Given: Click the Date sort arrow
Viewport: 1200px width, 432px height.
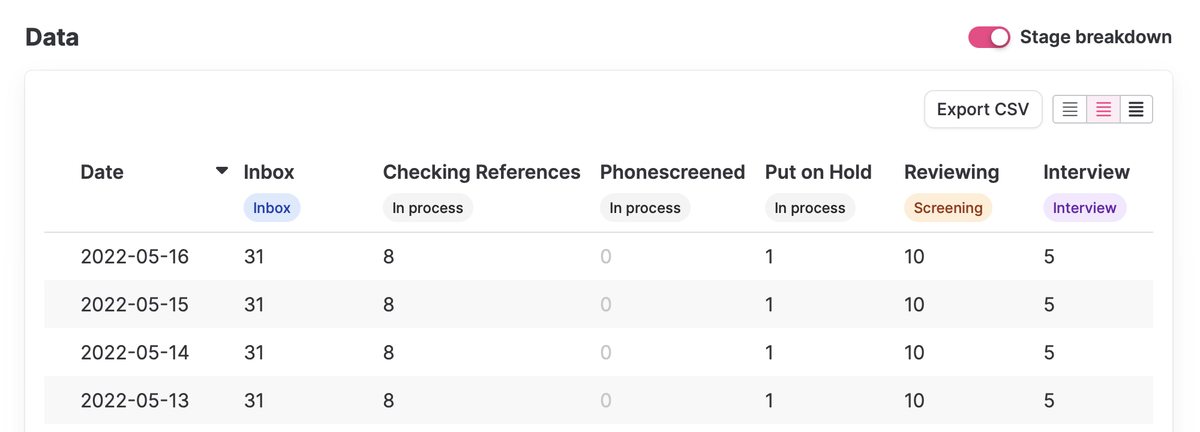Looking at the screenshot, I should [222, 171].
